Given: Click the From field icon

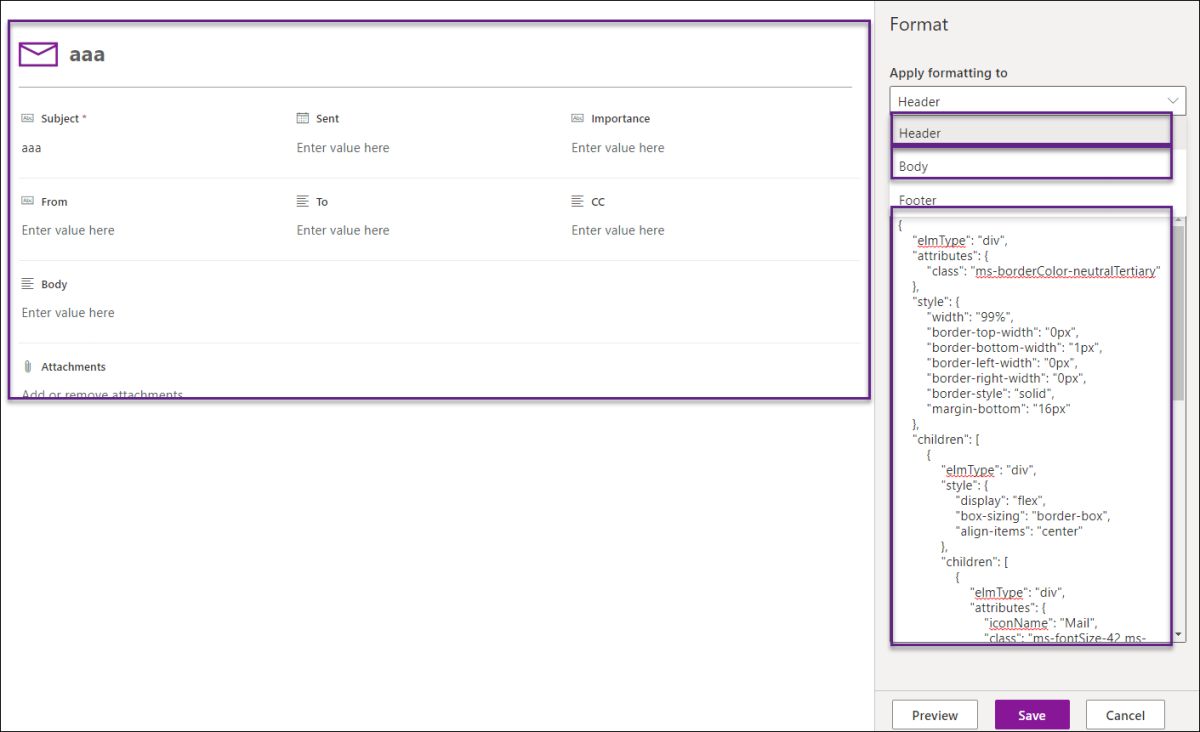Looking at the screenshot, I should (x=27, y=201).
